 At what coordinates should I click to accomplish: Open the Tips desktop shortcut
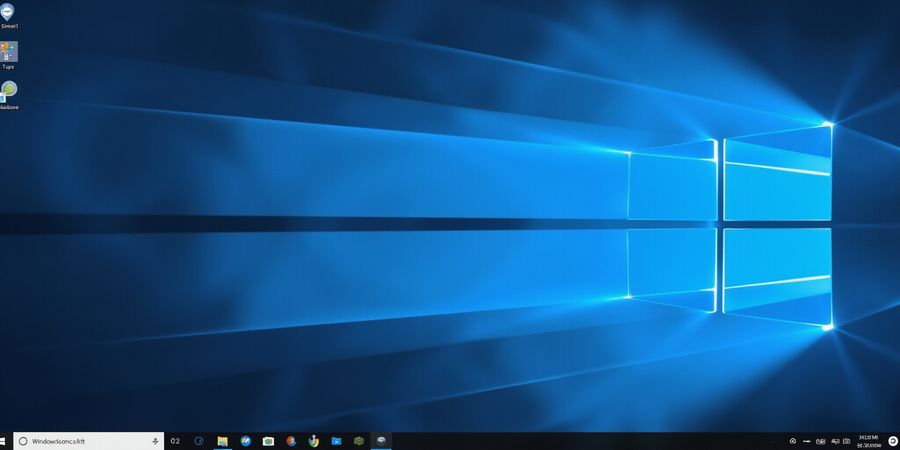(9, 55)
